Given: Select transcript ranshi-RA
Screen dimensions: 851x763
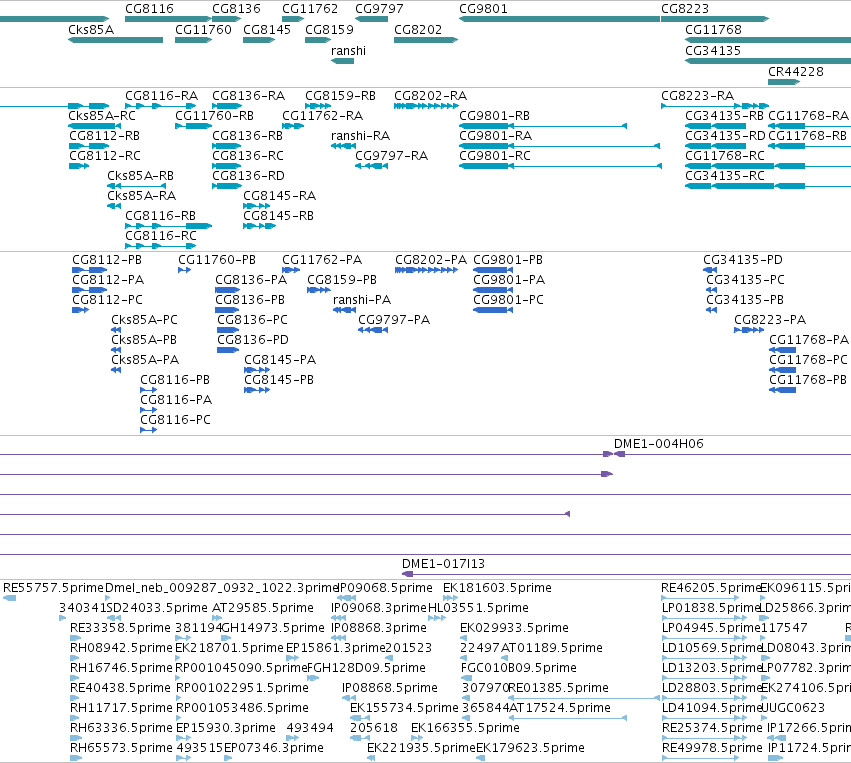Looking at the screenshot, I should (343, 146).
